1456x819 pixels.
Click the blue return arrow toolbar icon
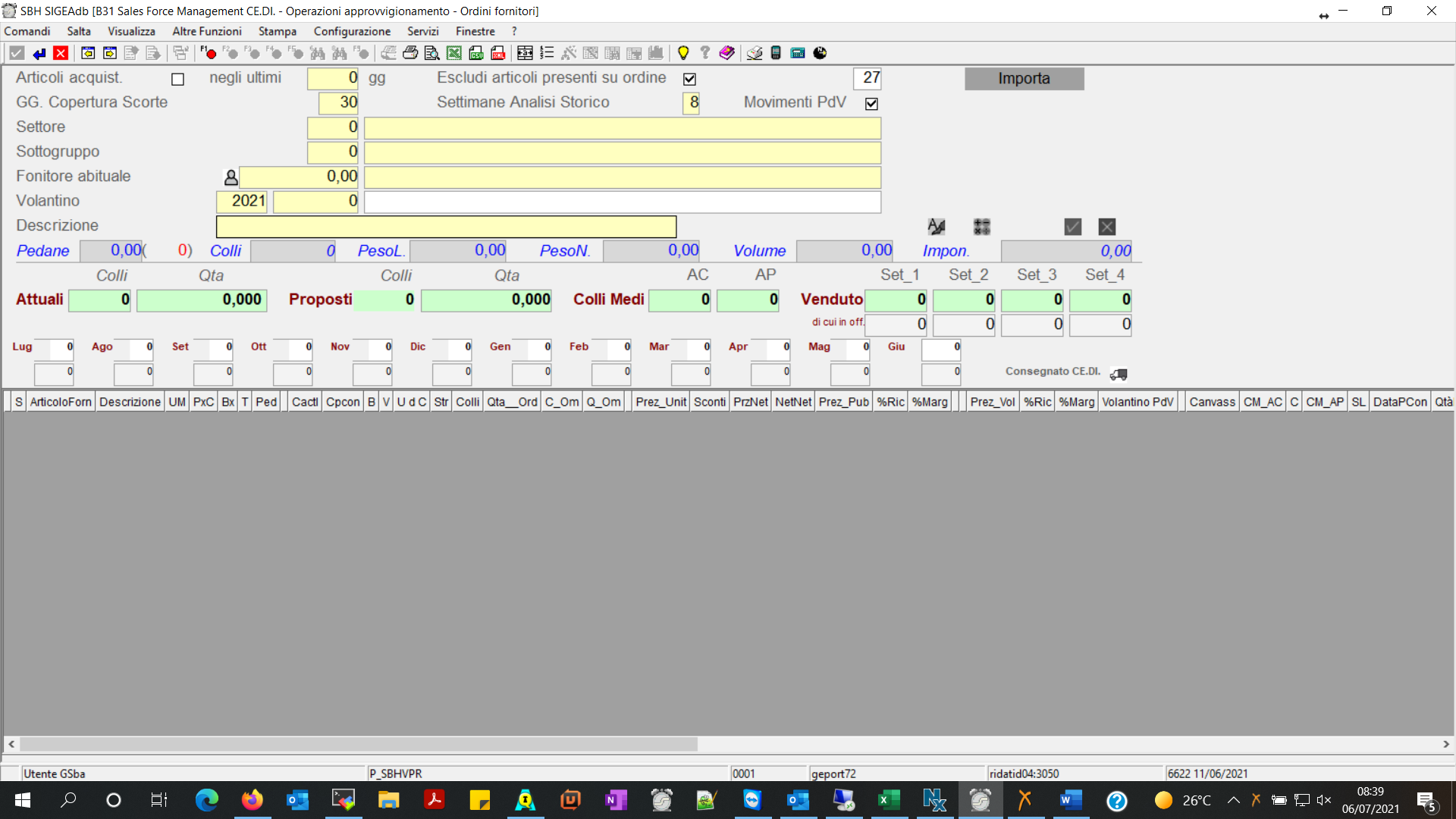click(39, 53)
